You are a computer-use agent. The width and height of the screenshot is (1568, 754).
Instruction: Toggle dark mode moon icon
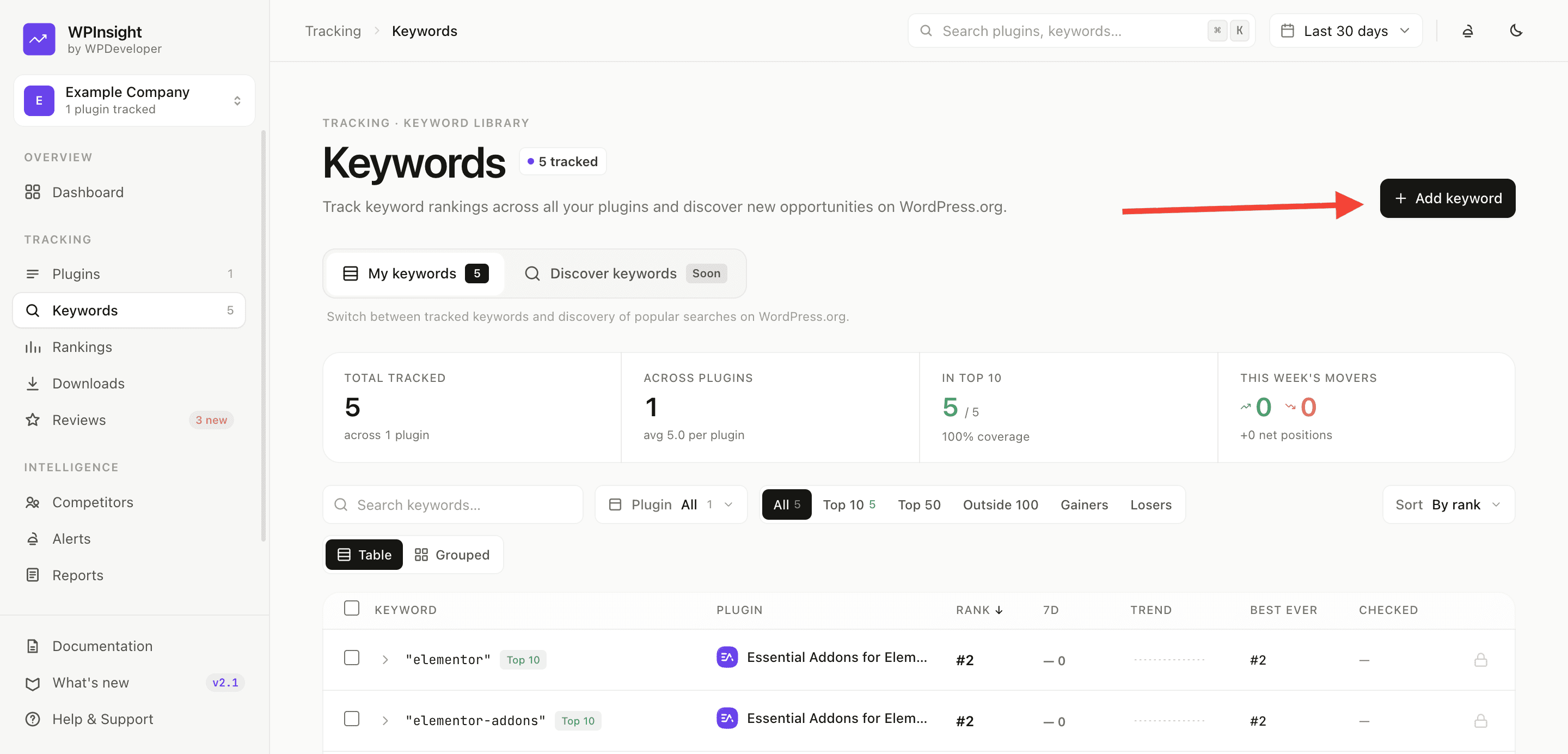pyautogui.click(x=1516, y=31)
